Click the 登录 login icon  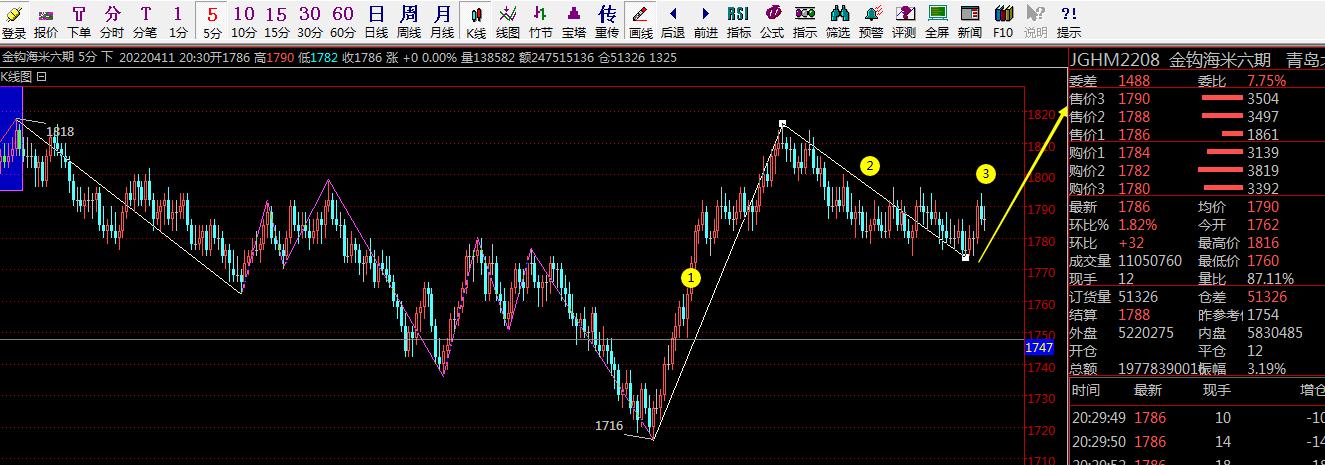[x=14, y=20]
